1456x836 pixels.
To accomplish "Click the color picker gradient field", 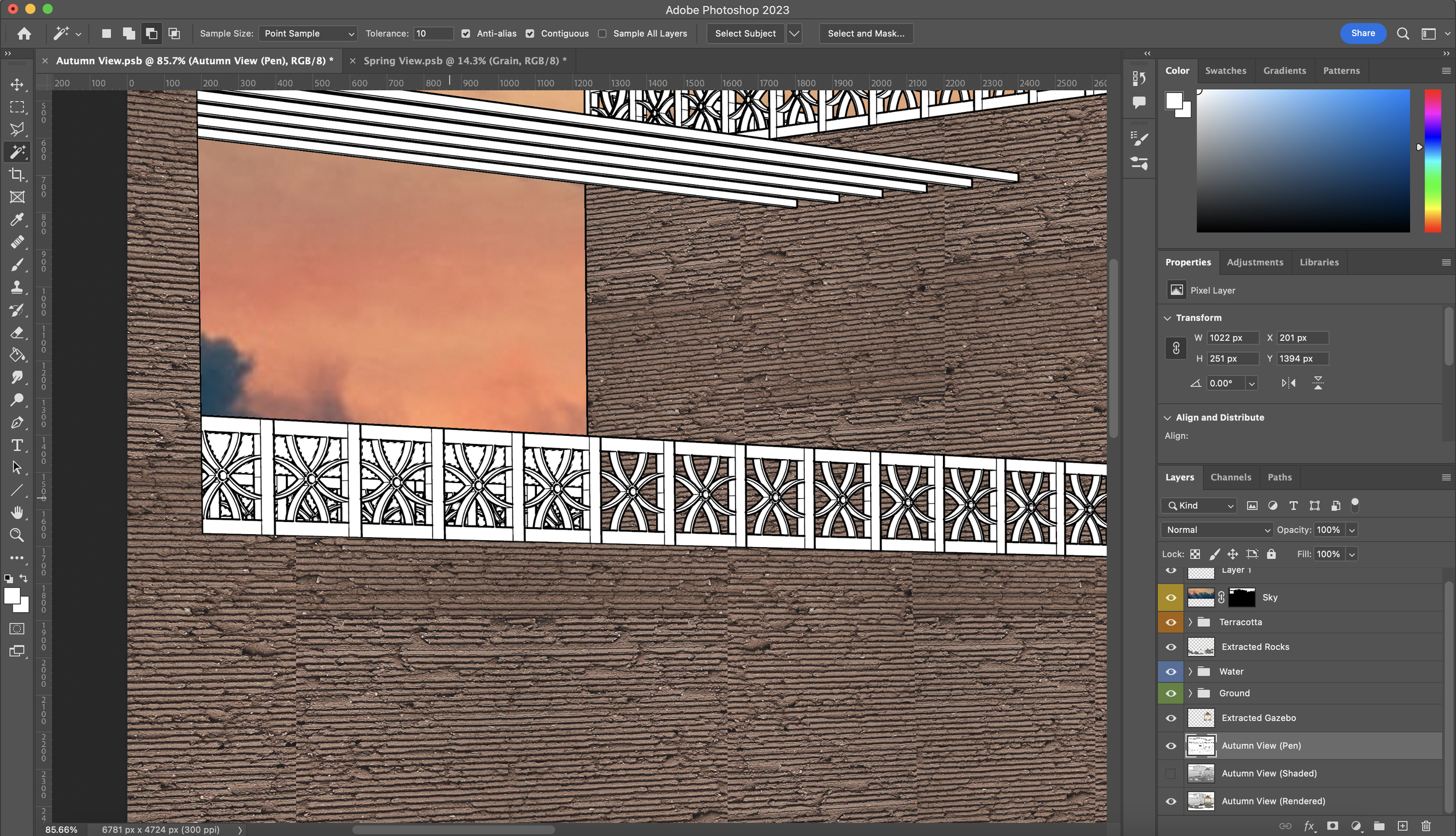I will [x=1303, y=161].
